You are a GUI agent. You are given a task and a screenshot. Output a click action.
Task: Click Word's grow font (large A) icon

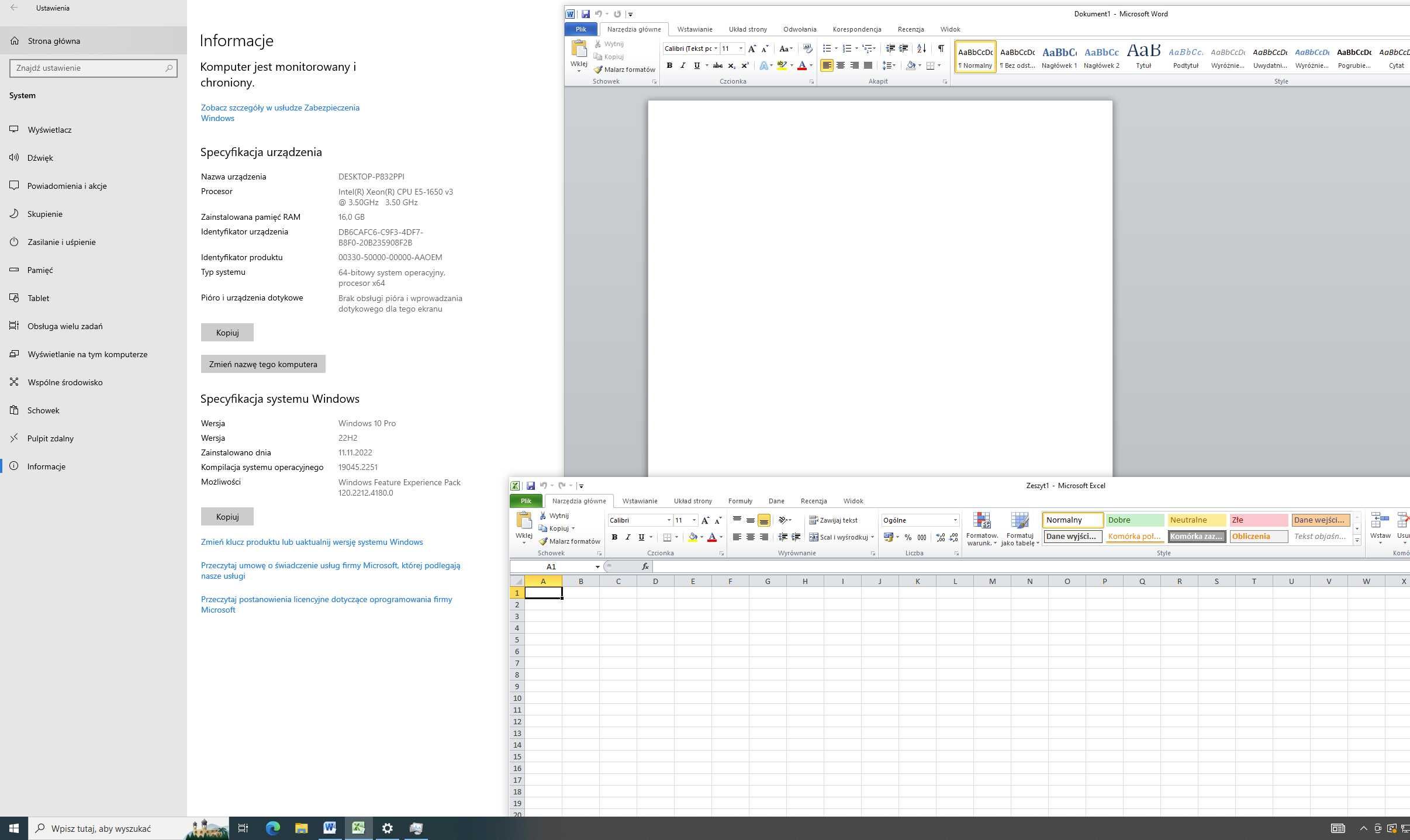pos(752,49)
